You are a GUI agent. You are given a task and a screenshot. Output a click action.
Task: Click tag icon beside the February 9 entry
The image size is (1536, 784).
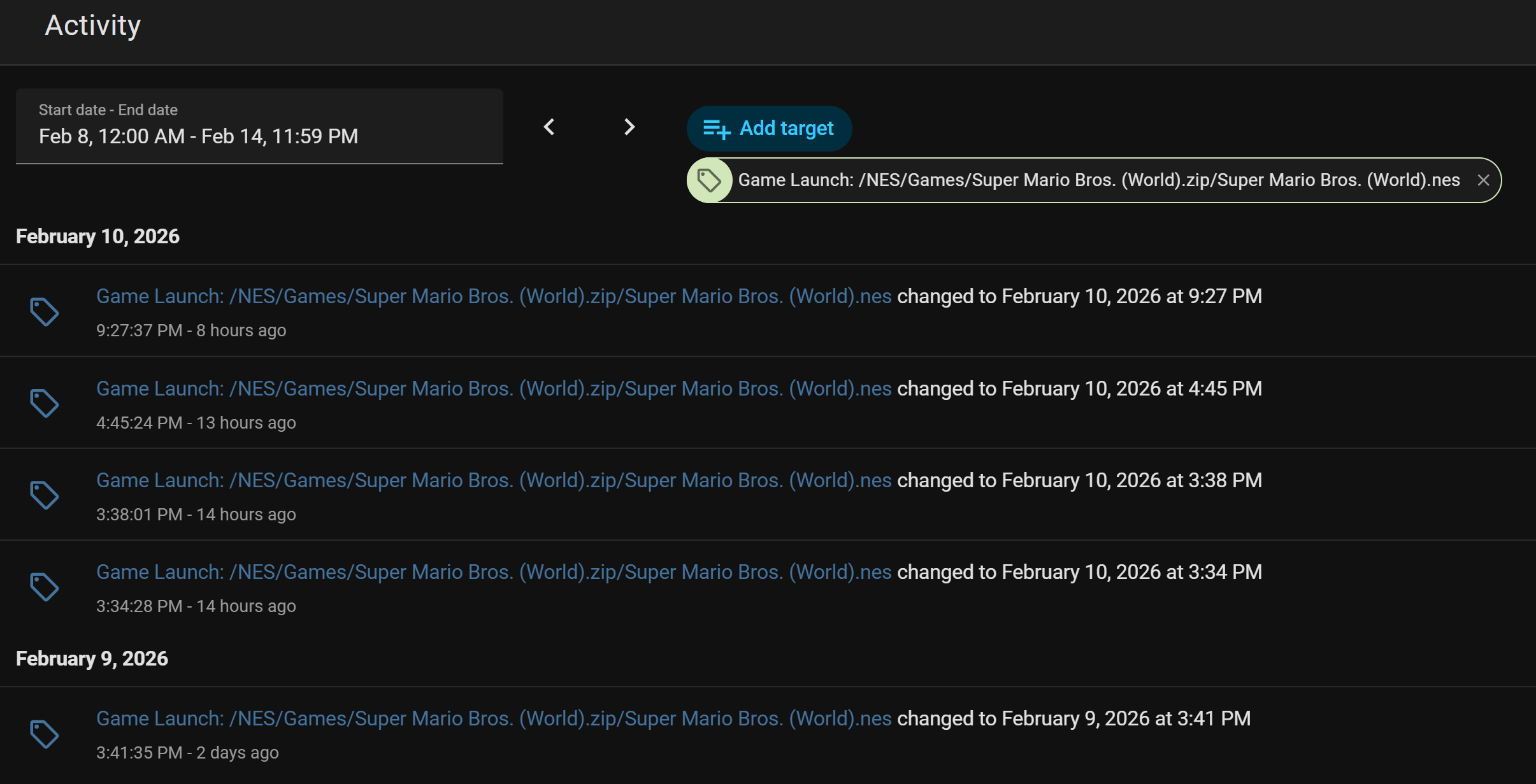point(44,734)
